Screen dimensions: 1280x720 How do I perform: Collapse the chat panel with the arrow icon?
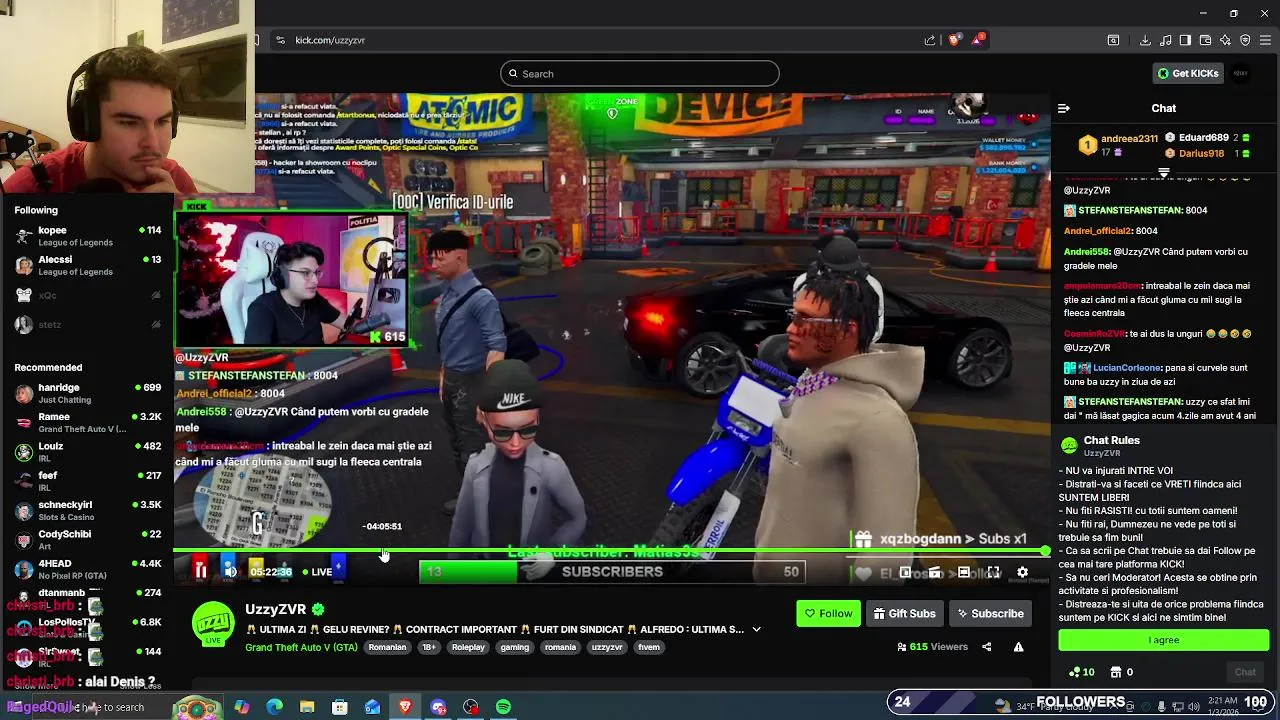coord(1064,108)
